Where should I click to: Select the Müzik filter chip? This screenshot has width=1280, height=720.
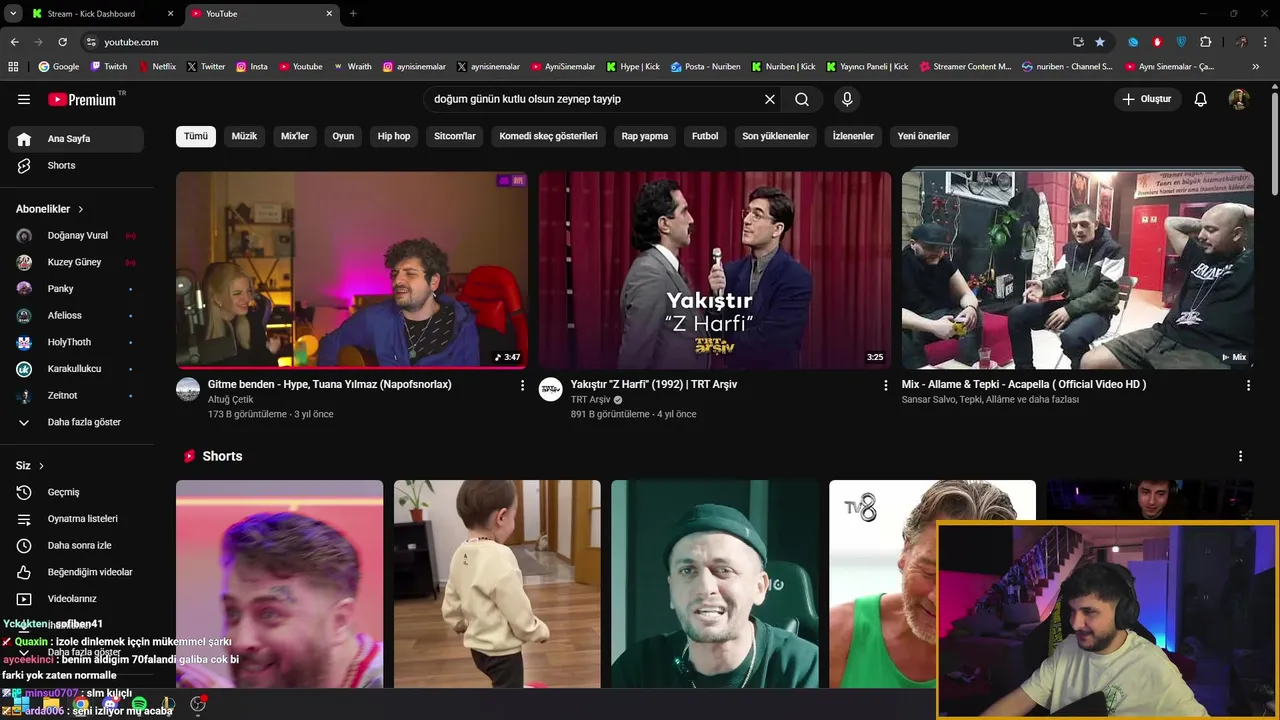point(244,136)
